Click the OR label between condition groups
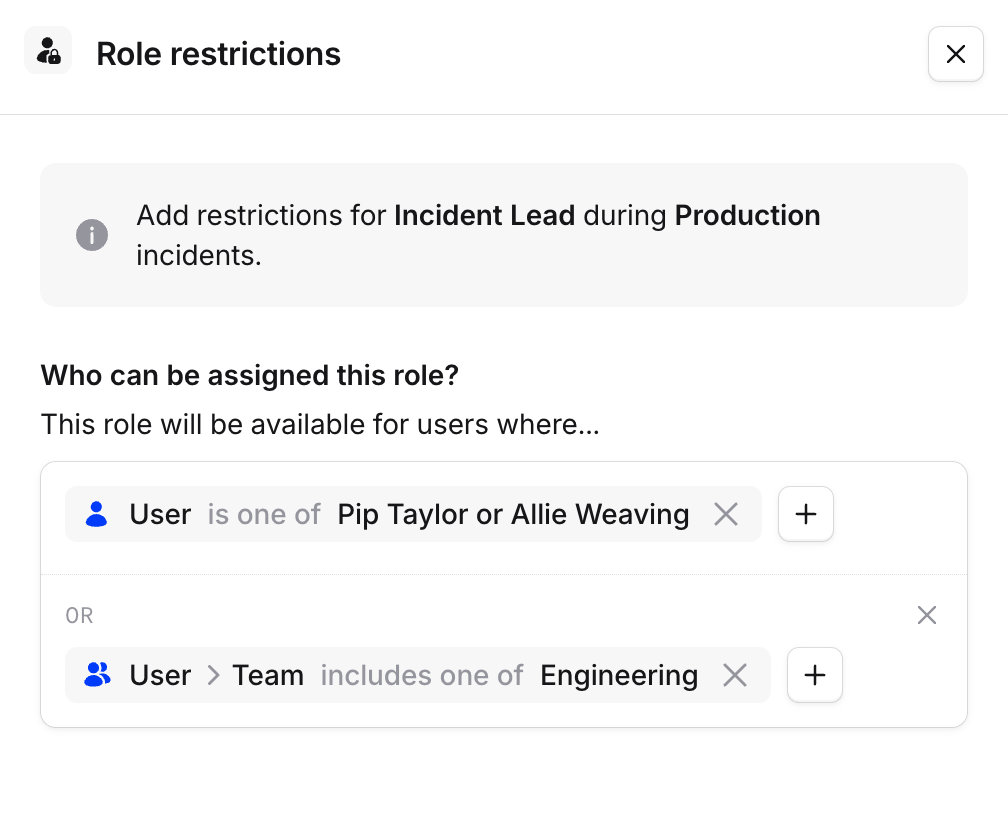1008x826 pixels. [79, 615]
